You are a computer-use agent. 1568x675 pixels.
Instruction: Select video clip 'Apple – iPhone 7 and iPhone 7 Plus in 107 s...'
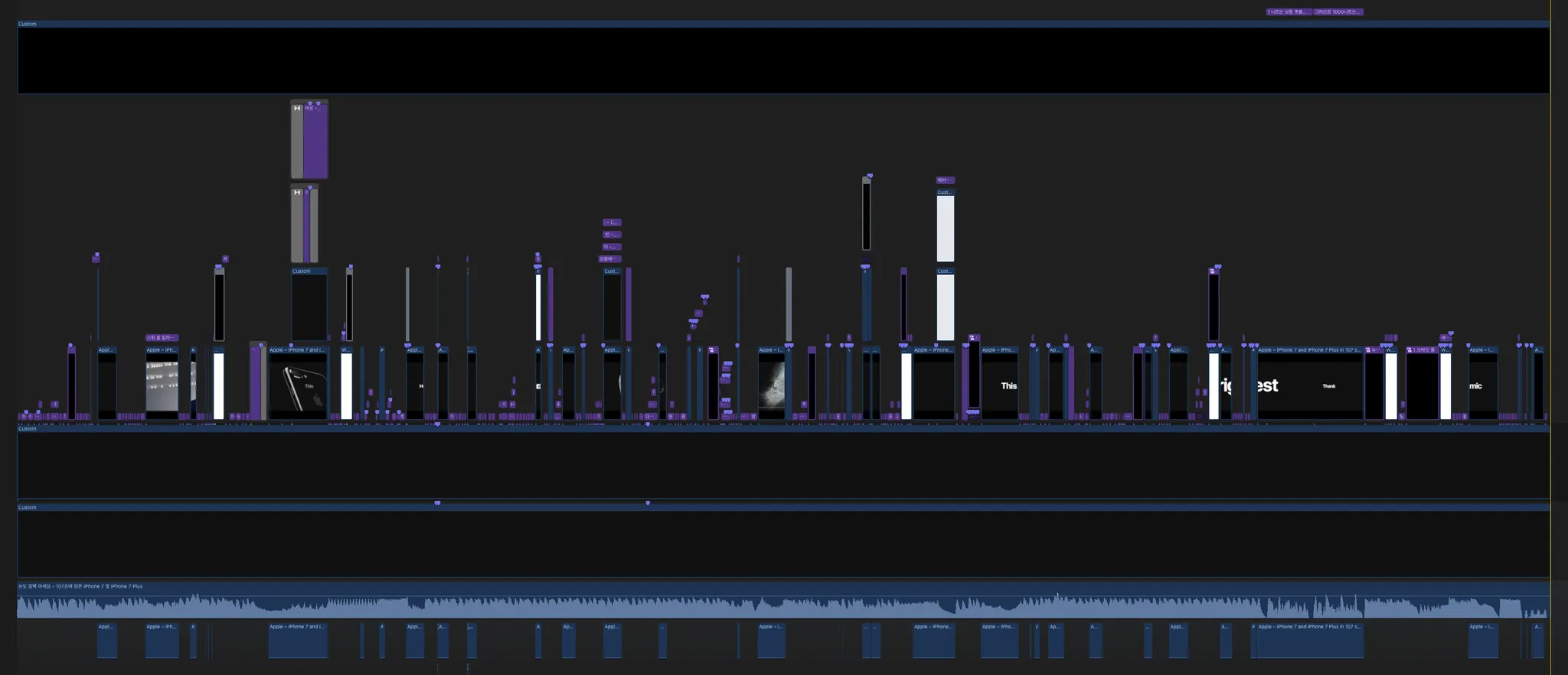click(1310, 383)
